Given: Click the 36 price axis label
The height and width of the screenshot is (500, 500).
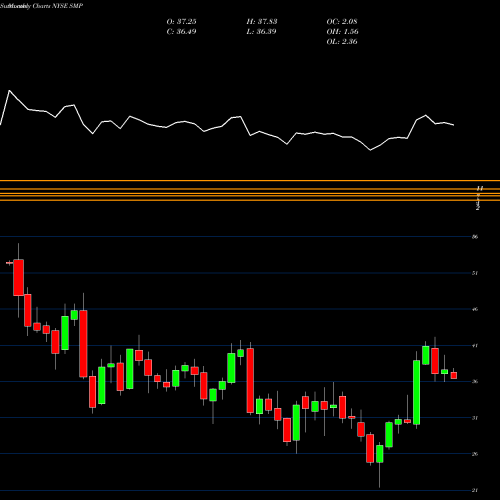Looking at the screenshot, I should pyautogui.click(x=475, y=382).
